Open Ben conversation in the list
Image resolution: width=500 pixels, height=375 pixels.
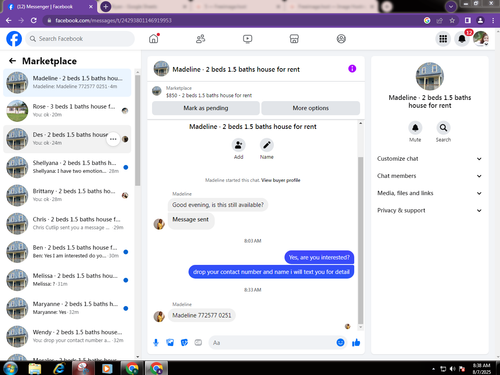coord(67,252)
